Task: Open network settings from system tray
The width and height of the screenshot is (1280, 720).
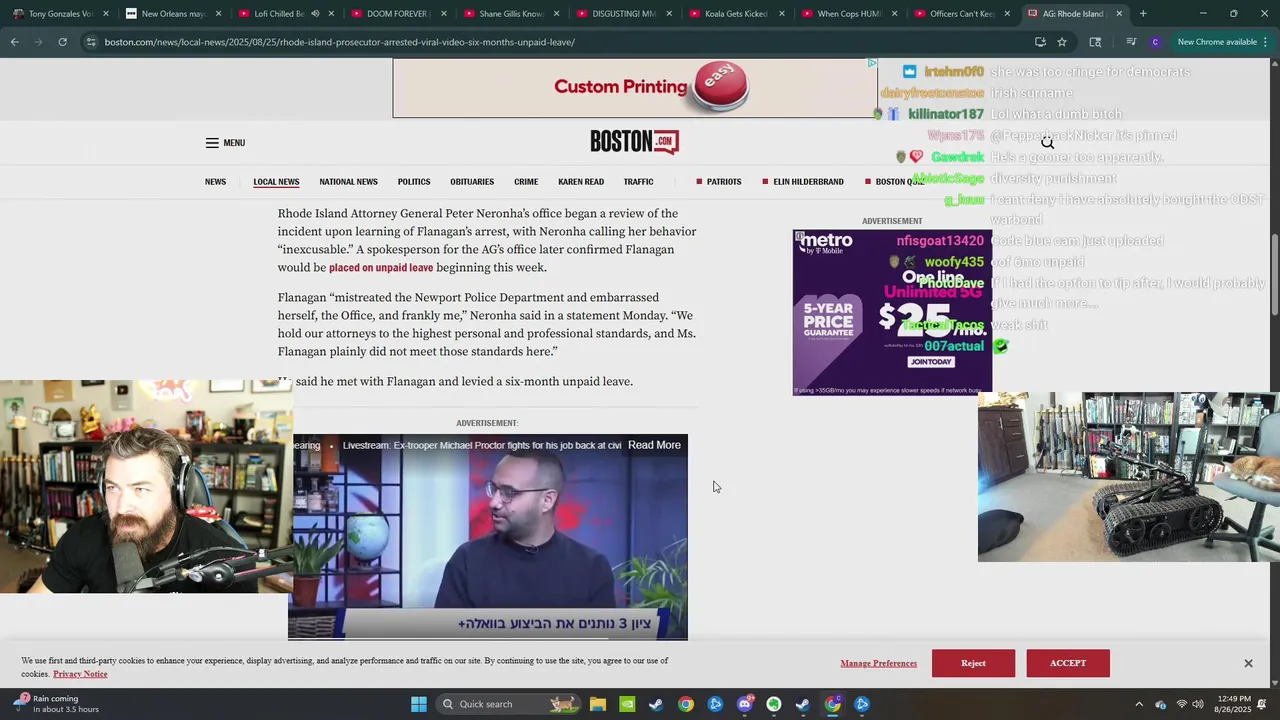Action: click(x=1181, y=704)
